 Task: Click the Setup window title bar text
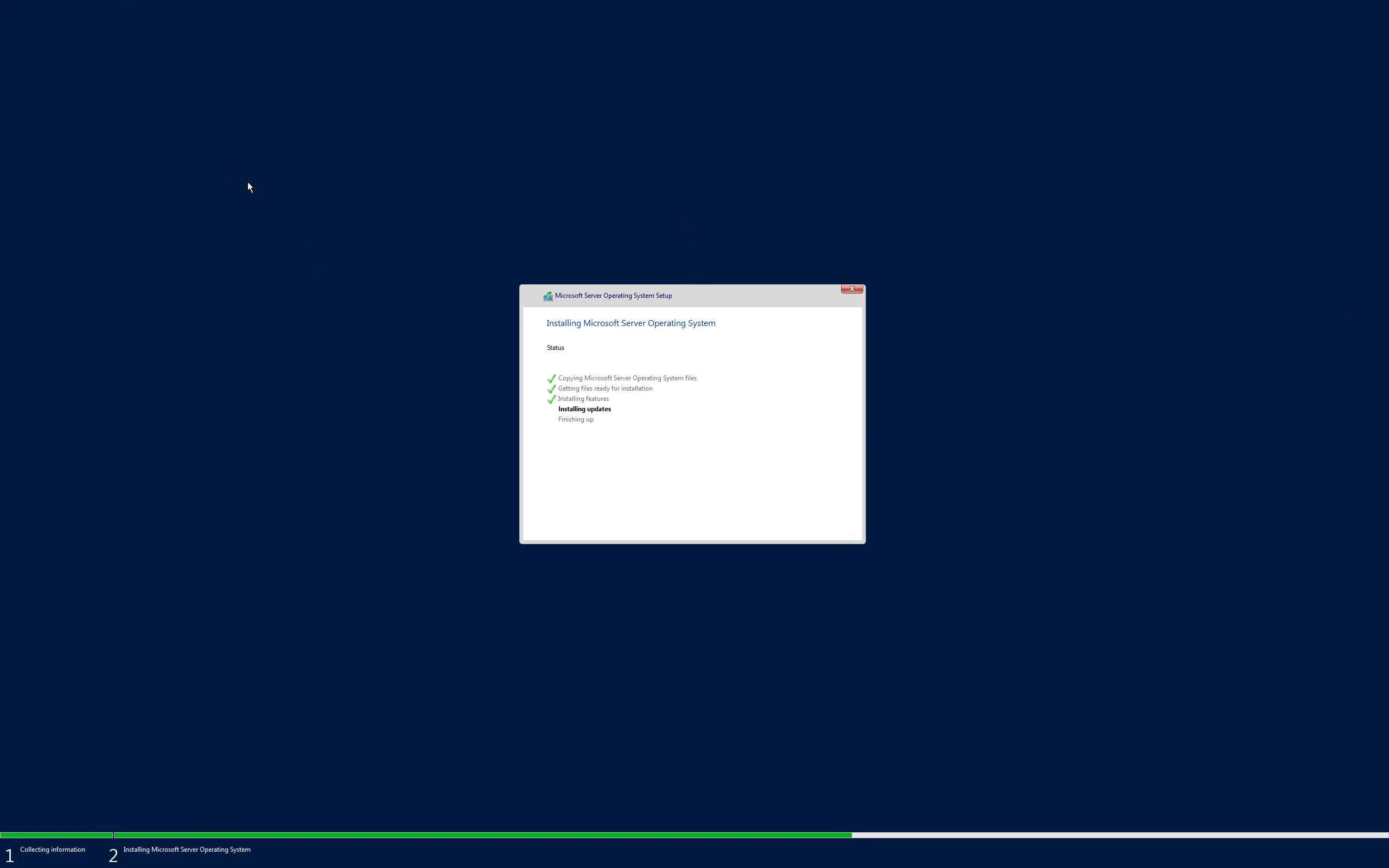tap(613, 296)
